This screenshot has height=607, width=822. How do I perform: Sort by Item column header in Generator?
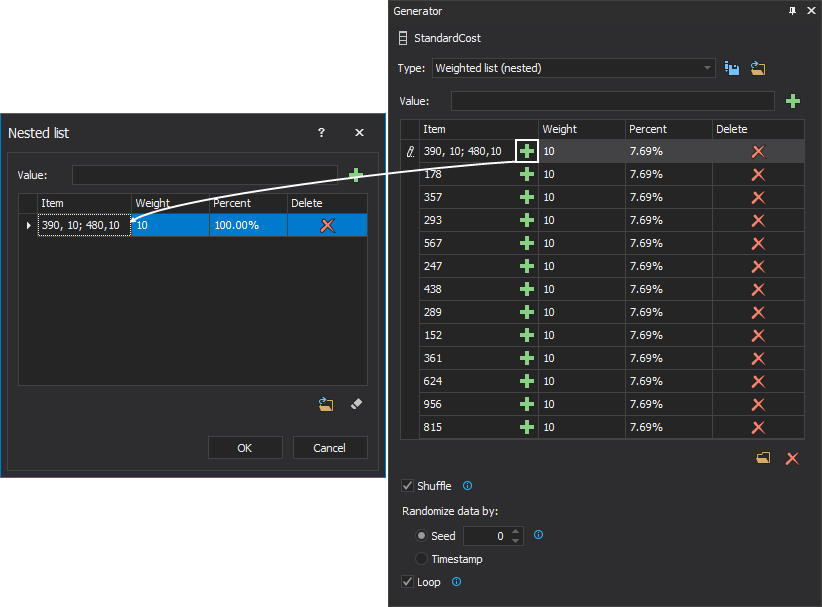pyautogui.click(x=479, y=129)
